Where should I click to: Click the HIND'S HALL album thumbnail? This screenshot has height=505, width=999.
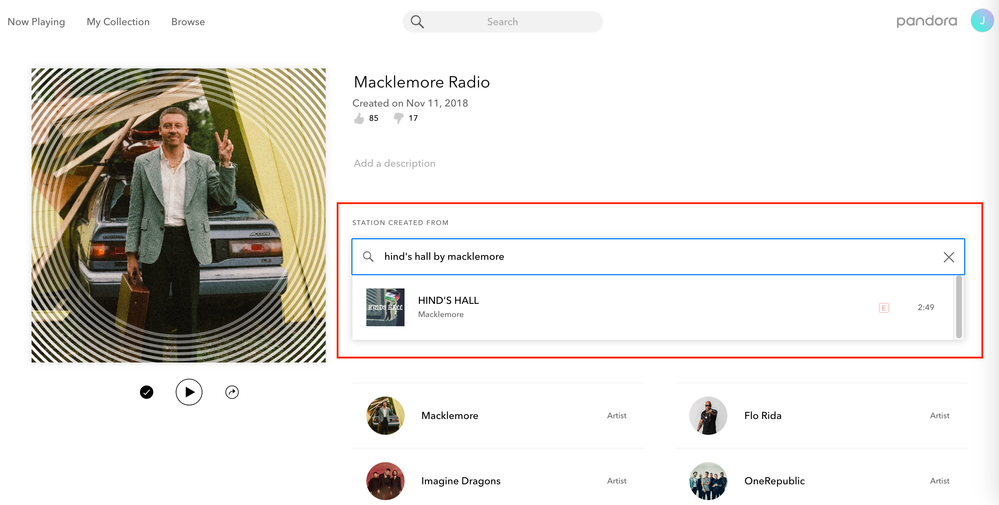[385, 307]
